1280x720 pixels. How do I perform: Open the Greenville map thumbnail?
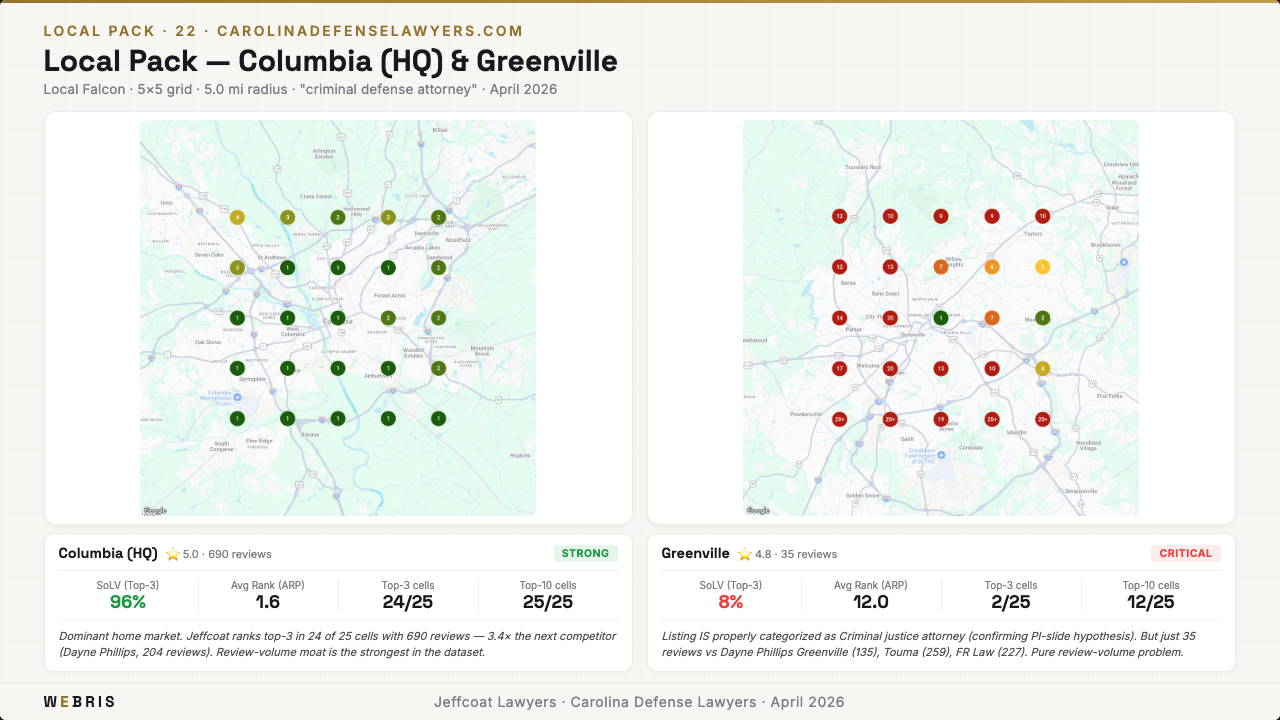coord(941,318)
